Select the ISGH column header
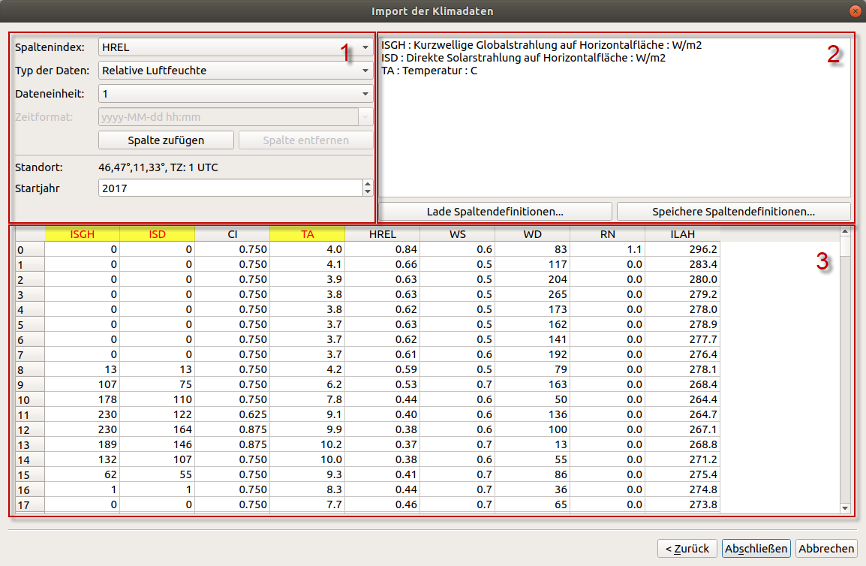The width and height of the screenshot is (866, 566). tap(82, 234)
